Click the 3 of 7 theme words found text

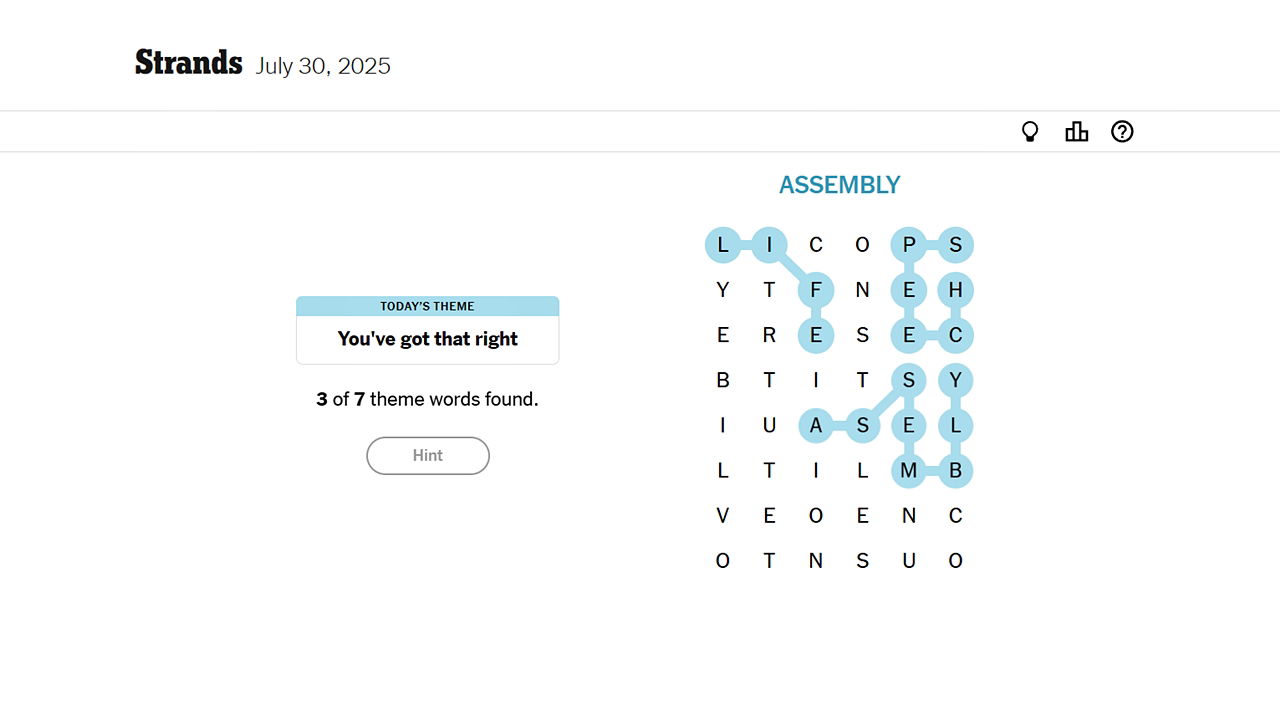point(427,399)
